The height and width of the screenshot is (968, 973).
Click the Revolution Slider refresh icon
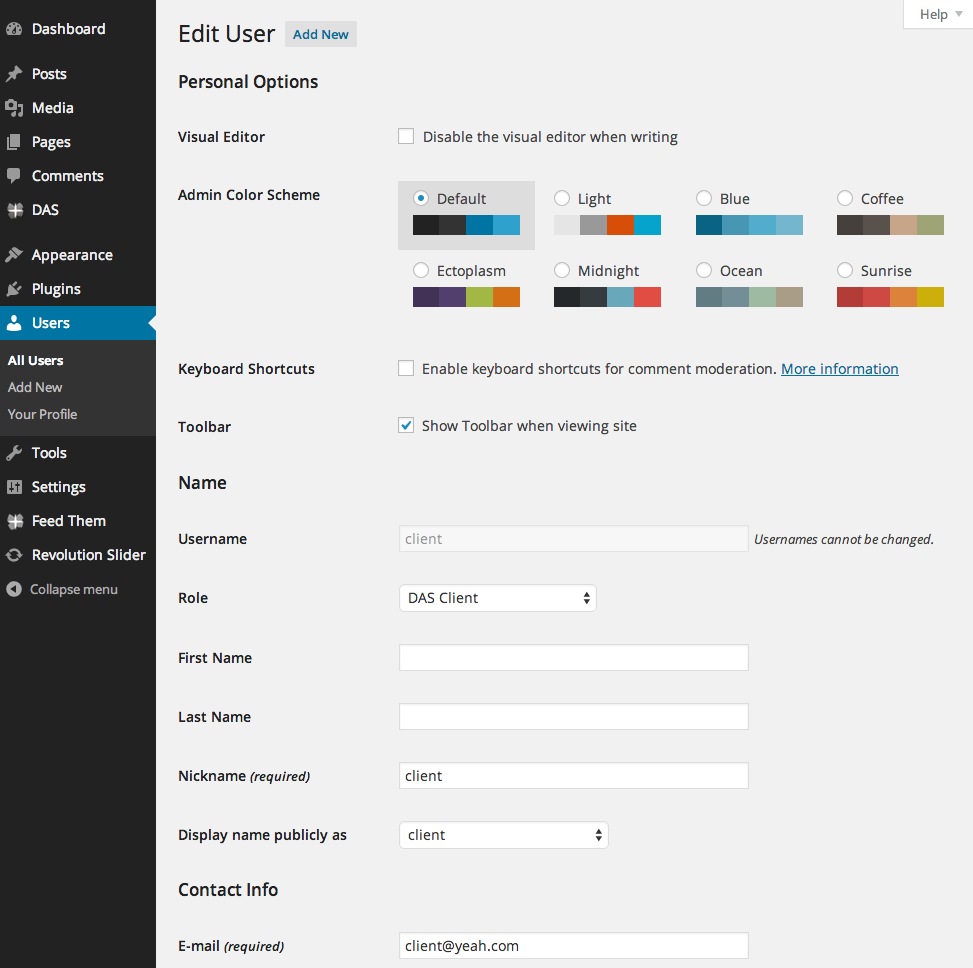[x=14, y=555]
